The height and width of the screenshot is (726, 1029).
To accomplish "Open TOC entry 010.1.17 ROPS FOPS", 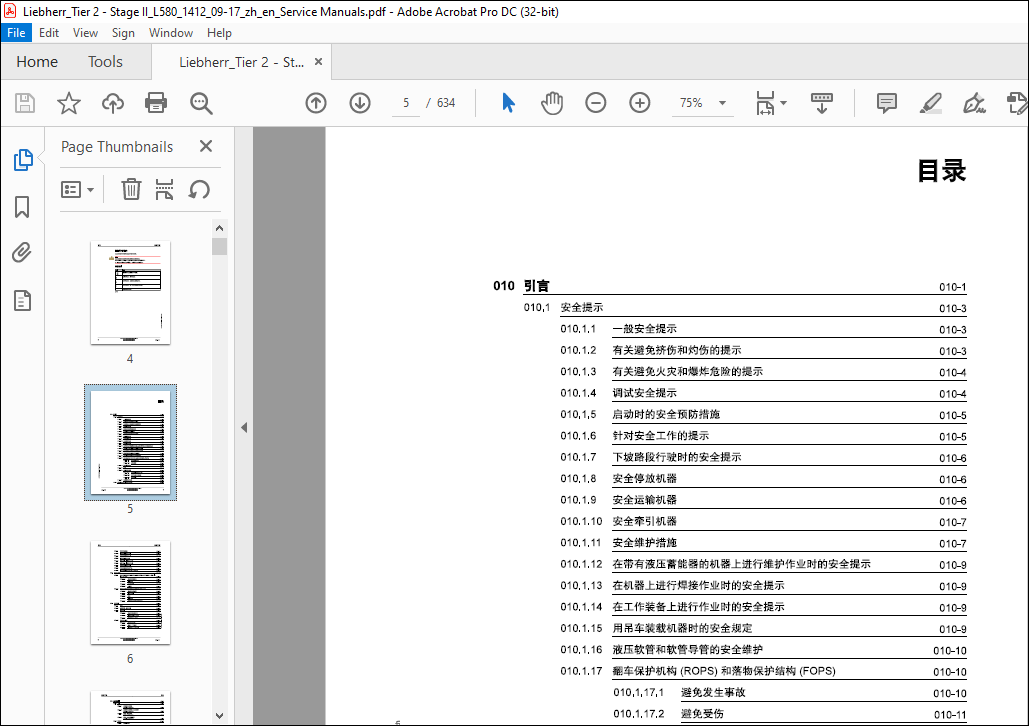I will click(763, 671).
